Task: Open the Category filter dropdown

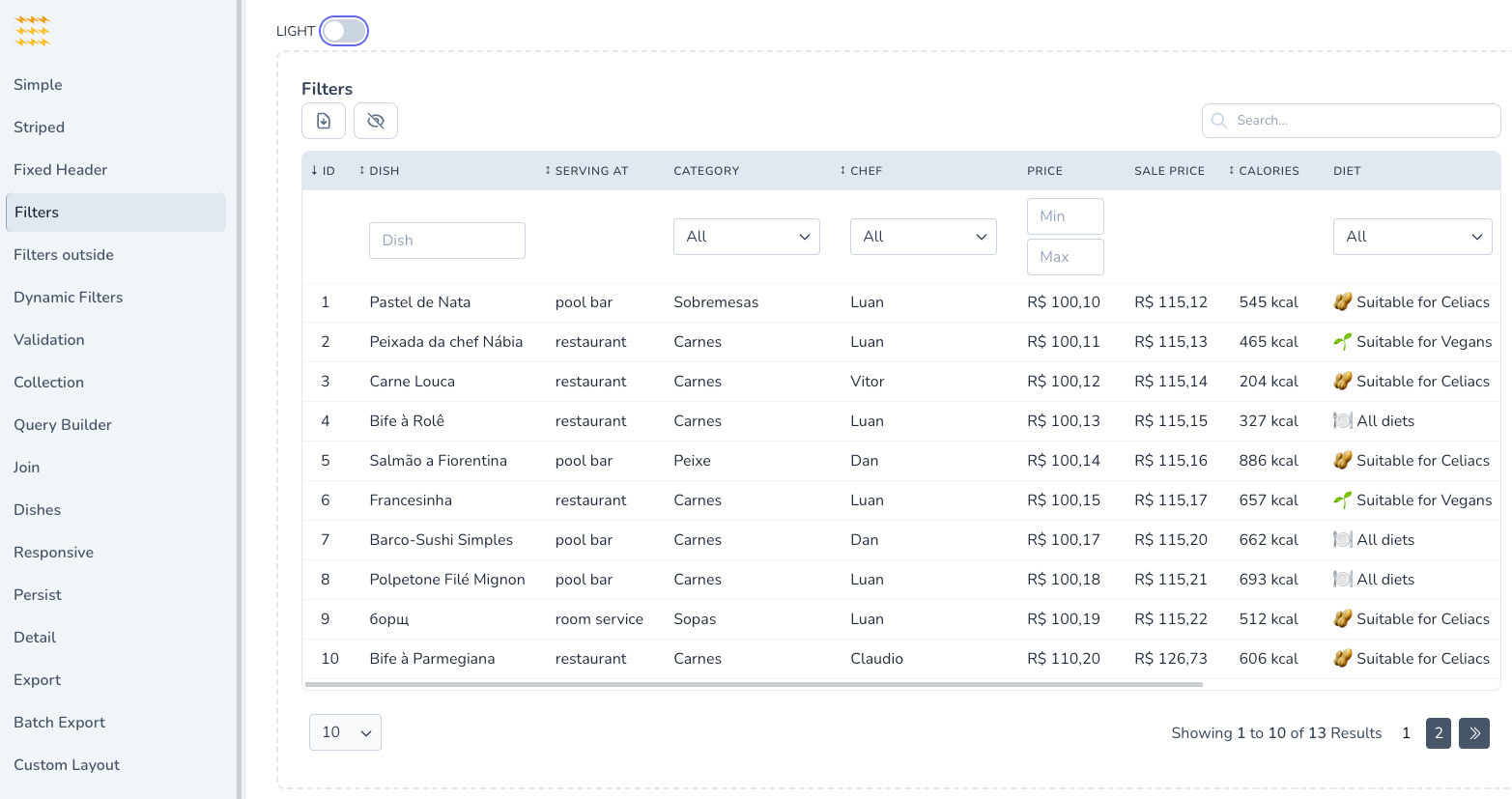Action: click(x=746, y=237)
